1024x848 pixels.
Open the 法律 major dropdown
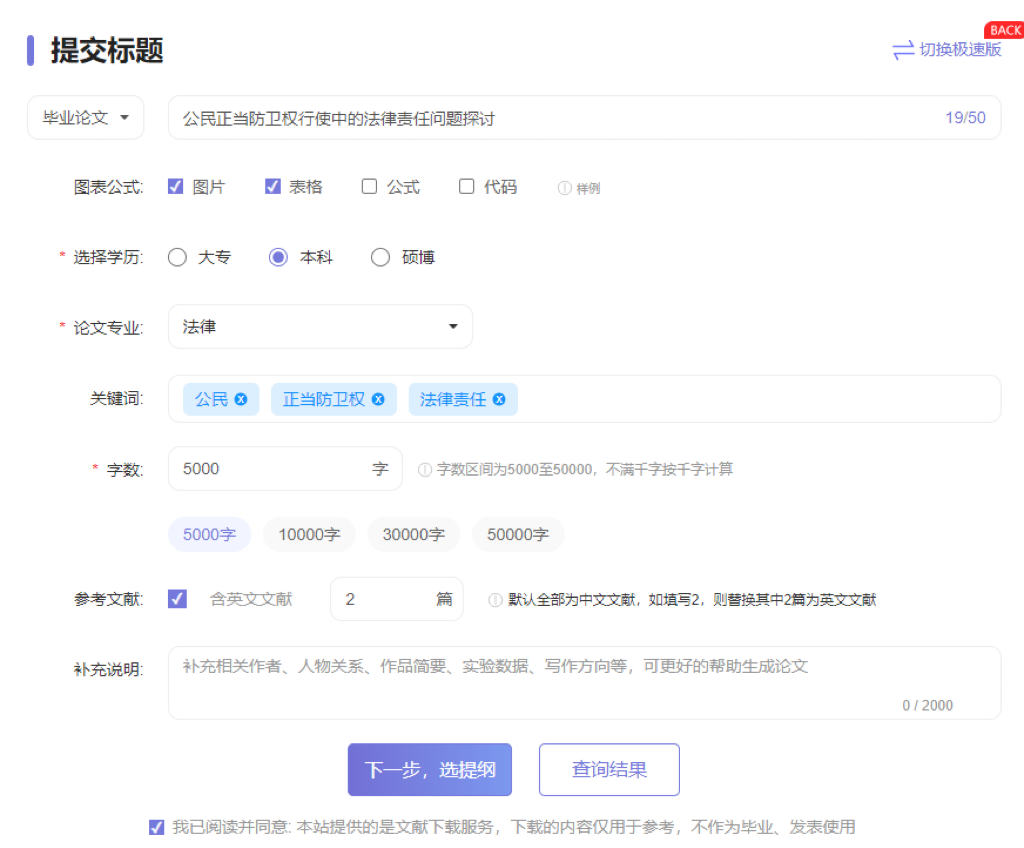click(320, 327)
